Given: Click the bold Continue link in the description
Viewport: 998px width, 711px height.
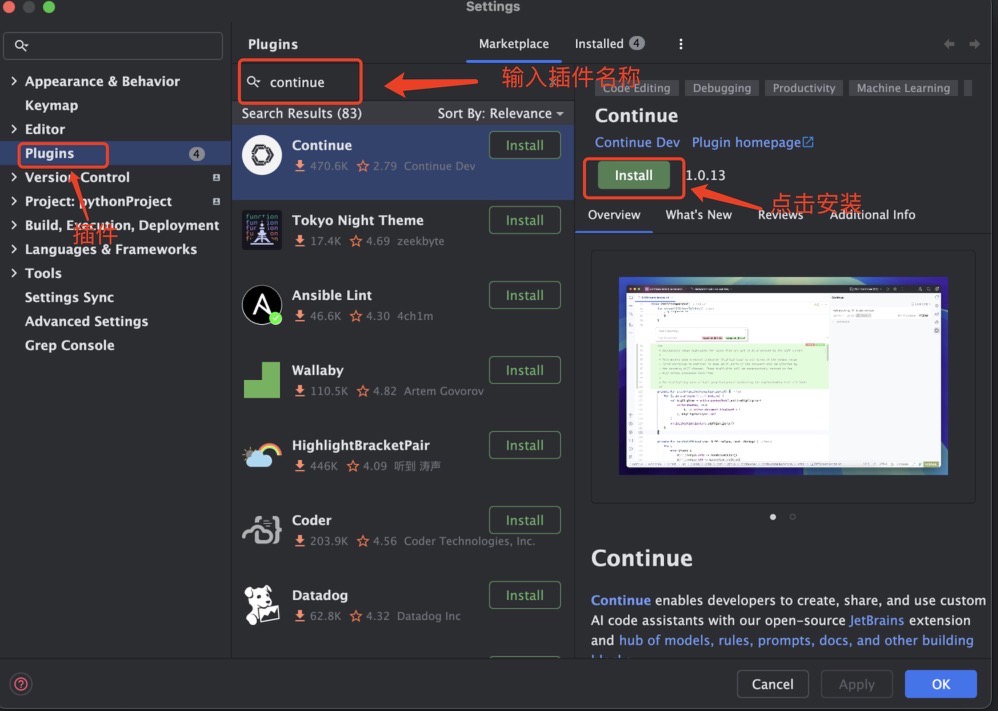Looking at the screenshot, I should point(621,600).
